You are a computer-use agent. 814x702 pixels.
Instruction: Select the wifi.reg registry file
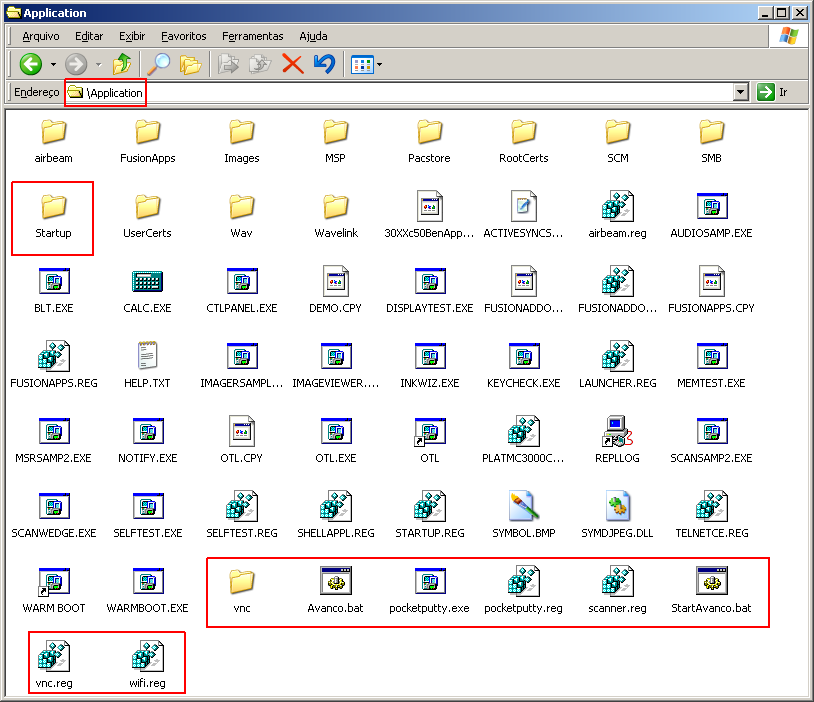[x=147, y=667]
